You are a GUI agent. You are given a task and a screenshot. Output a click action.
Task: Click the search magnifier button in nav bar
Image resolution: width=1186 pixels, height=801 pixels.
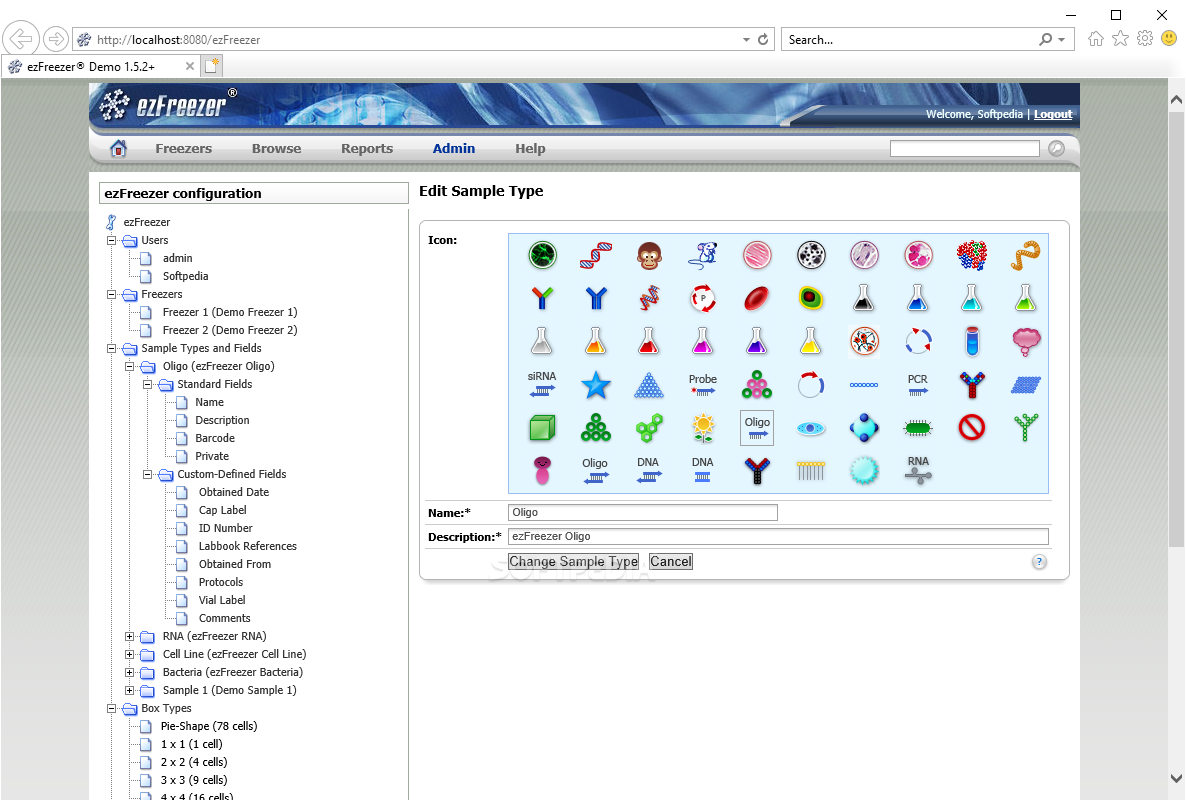[1057, 148]
